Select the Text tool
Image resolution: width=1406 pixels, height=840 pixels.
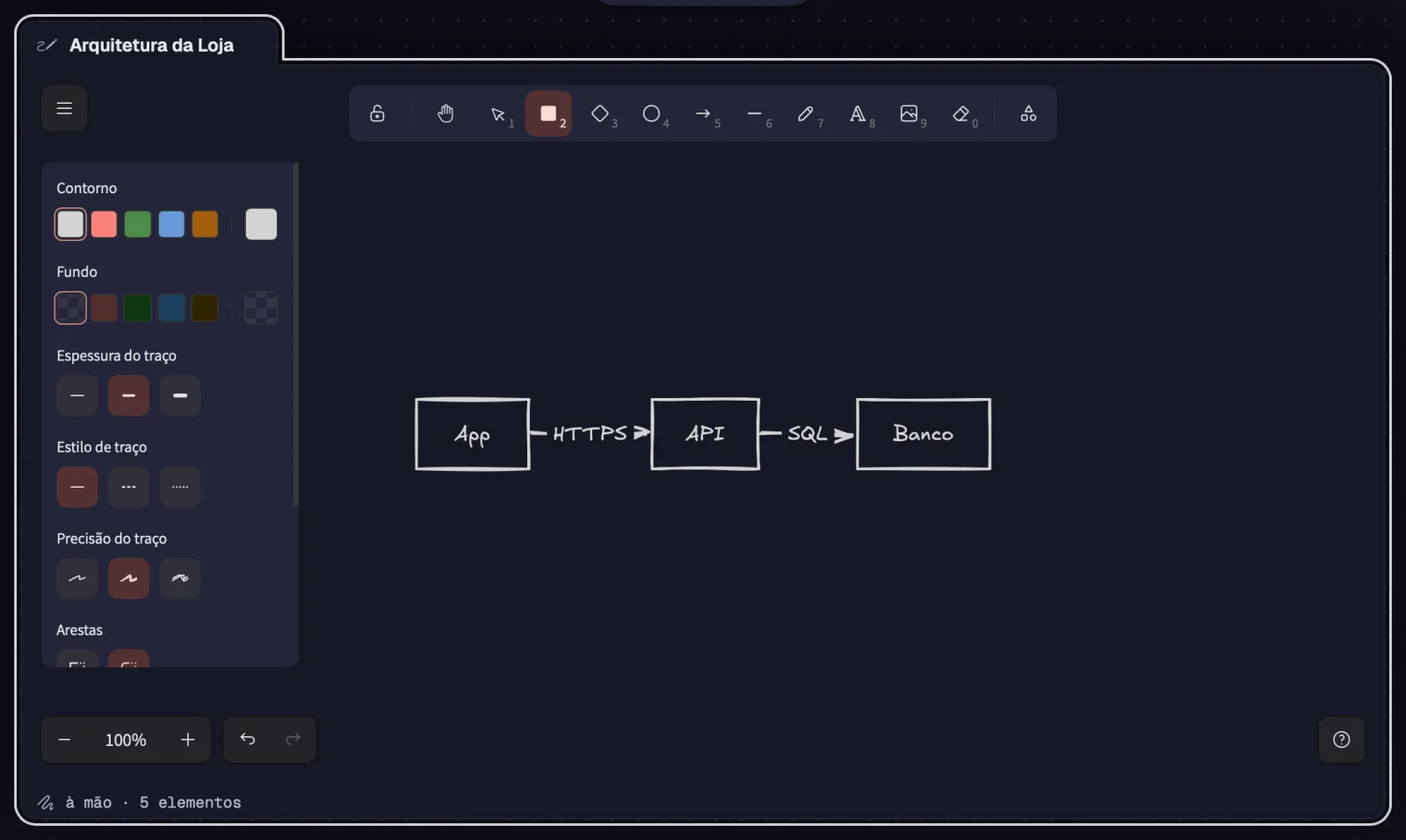(x=858, y=113)
